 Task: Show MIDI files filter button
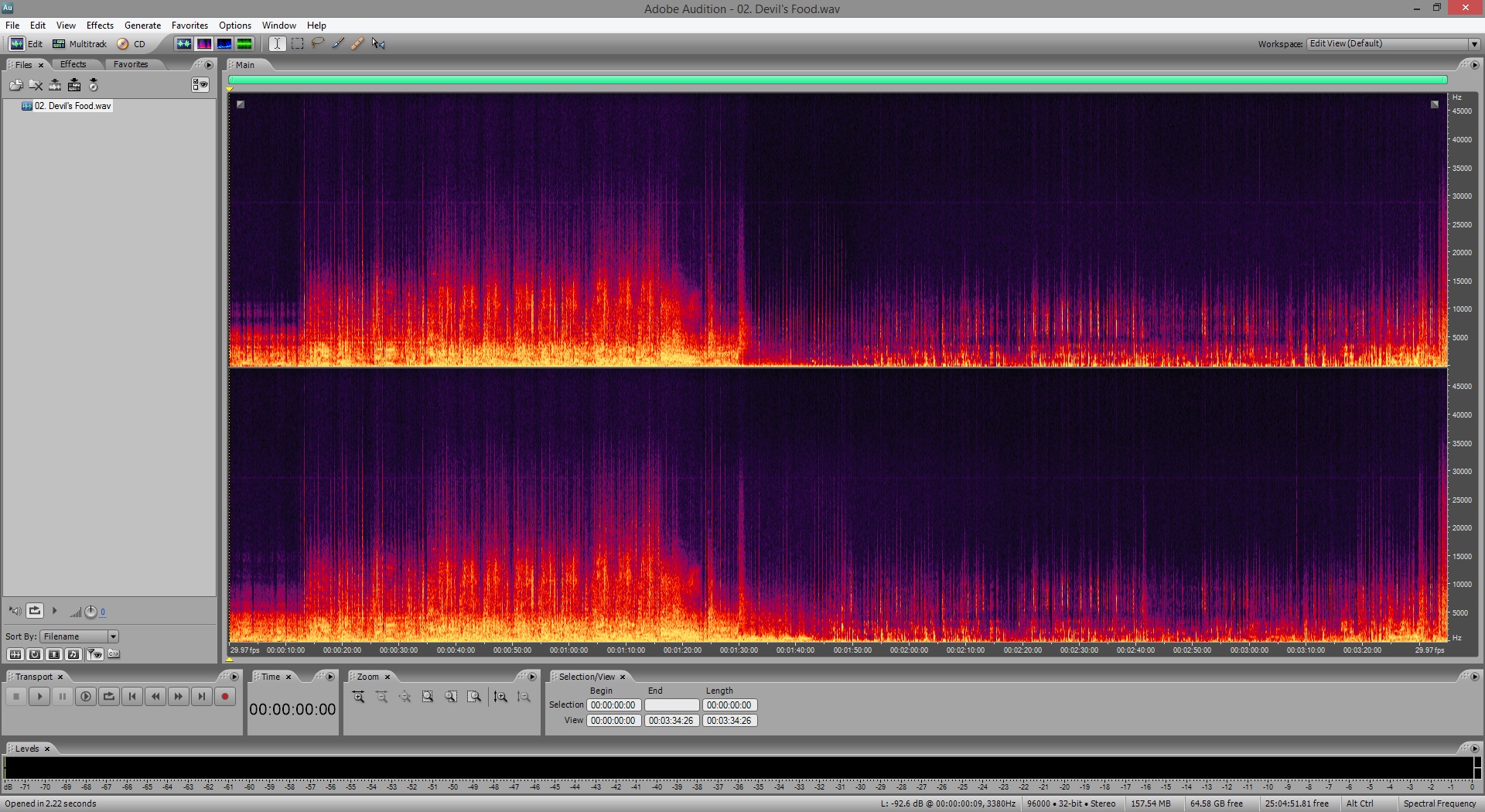(x=73, y=654)
